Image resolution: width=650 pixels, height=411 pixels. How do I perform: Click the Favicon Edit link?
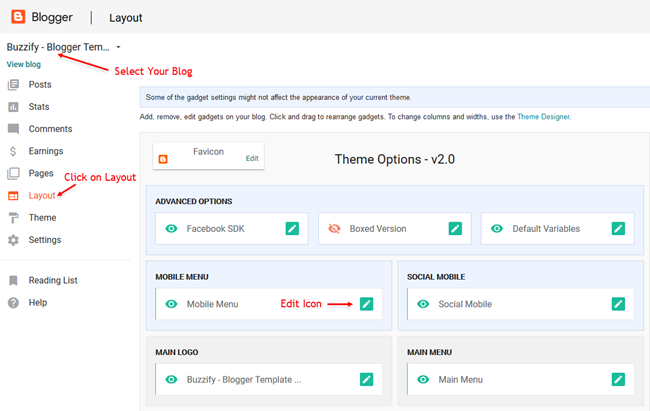pyautogui.click(x=252, y=158)
